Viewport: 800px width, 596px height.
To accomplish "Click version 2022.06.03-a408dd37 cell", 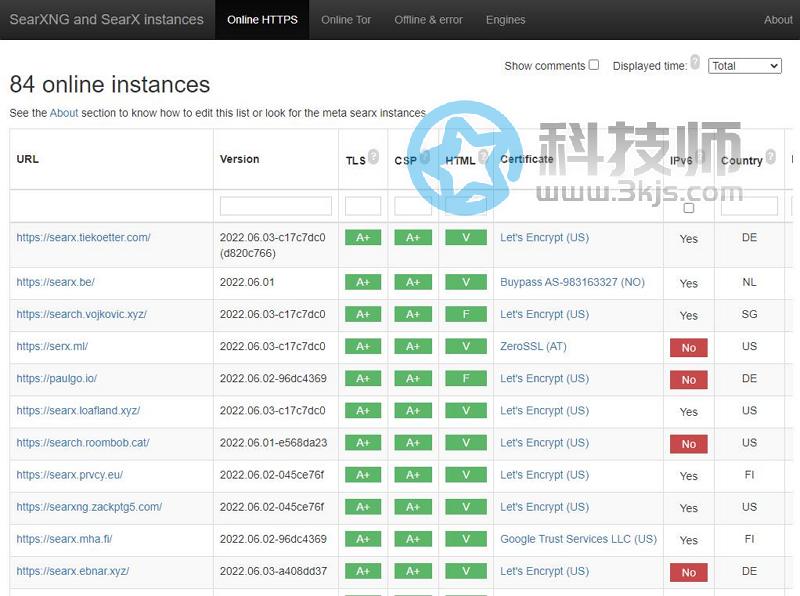I will [273, 572].
